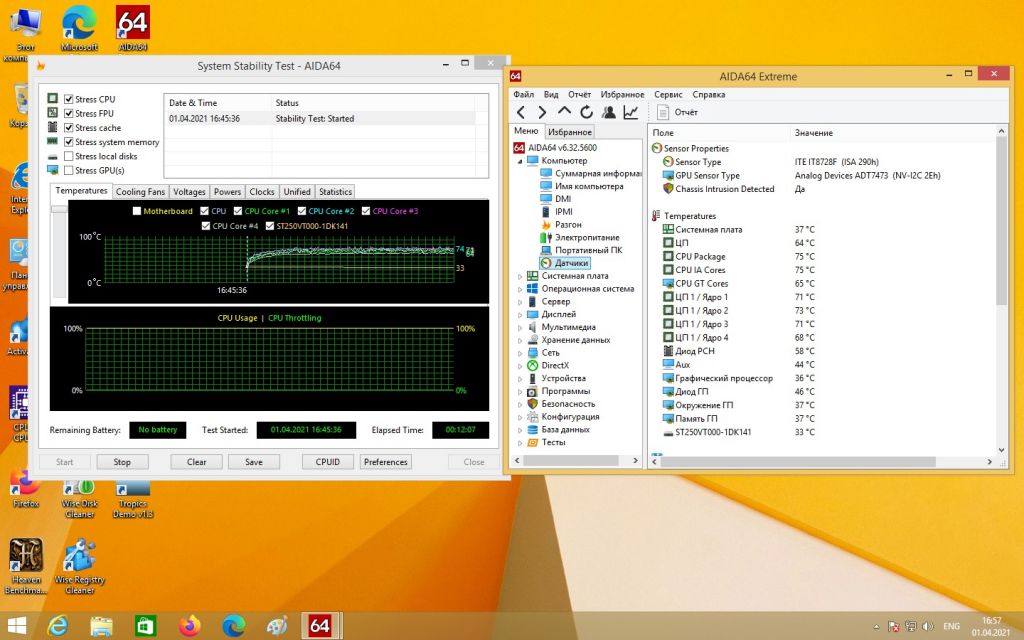Viewport: 1024px width, 640px height.
Task: Expand the Операционная система tree node
Action: click(520, 289)
